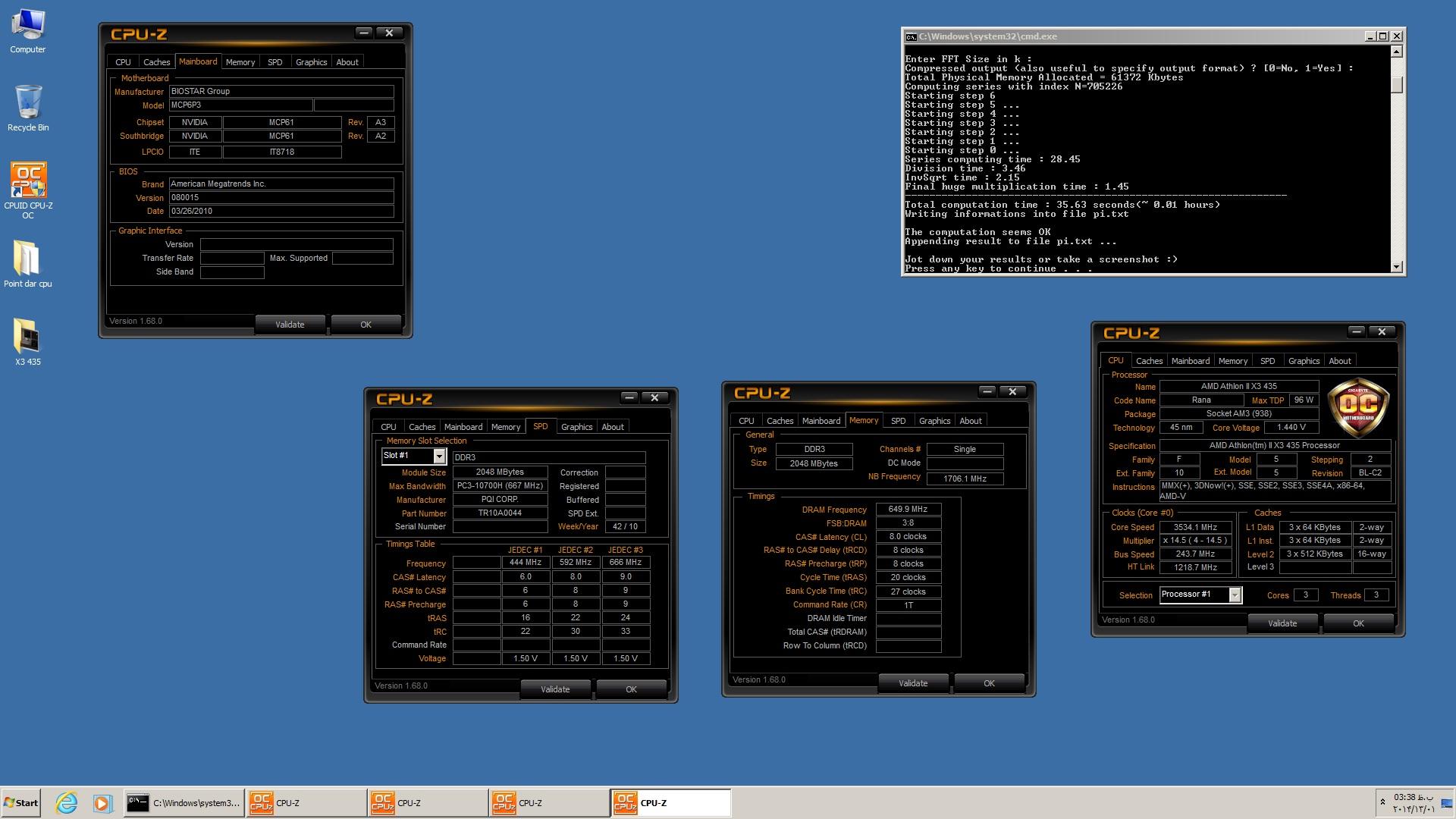
Task: Open Mainboard tab in CPU window
Action: [x=1191, y=361]
